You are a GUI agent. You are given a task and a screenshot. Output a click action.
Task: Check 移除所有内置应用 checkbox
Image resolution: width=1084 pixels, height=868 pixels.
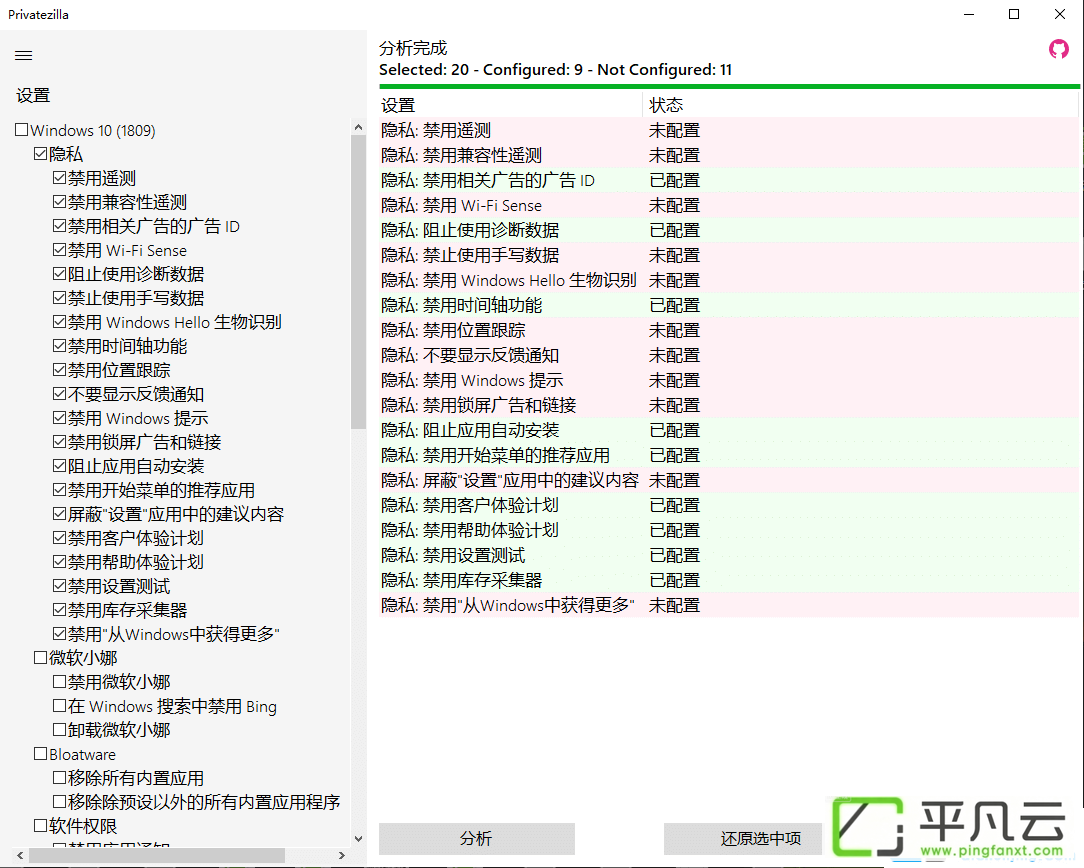pos(59,777)
